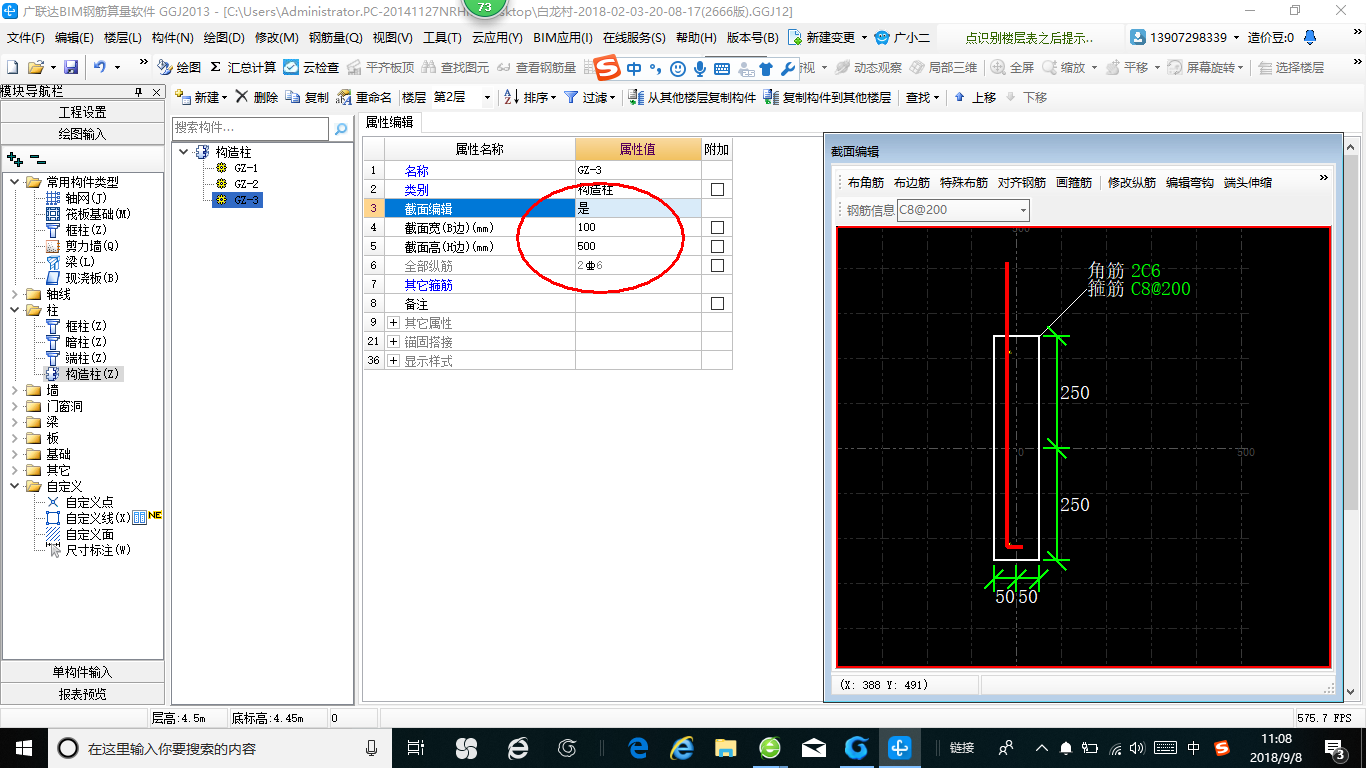Click 复制构件到其他楼层 button
This screenshot has height=768, width=1366.
tap(827, 97)
